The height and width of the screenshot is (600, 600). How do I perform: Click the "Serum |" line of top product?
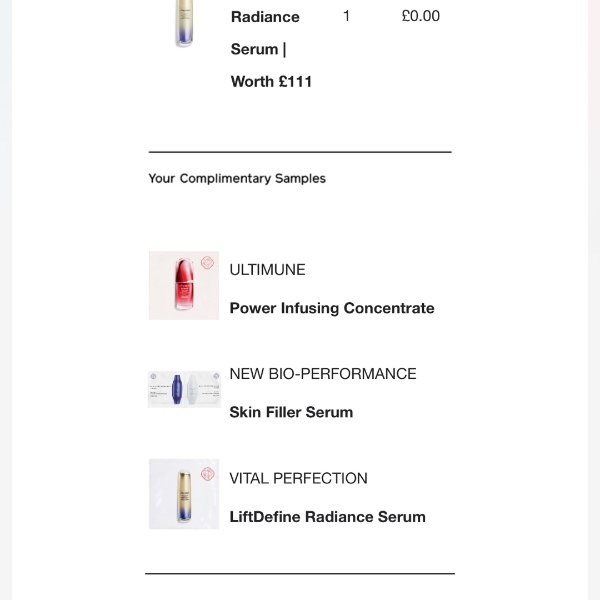click(254, 49)
